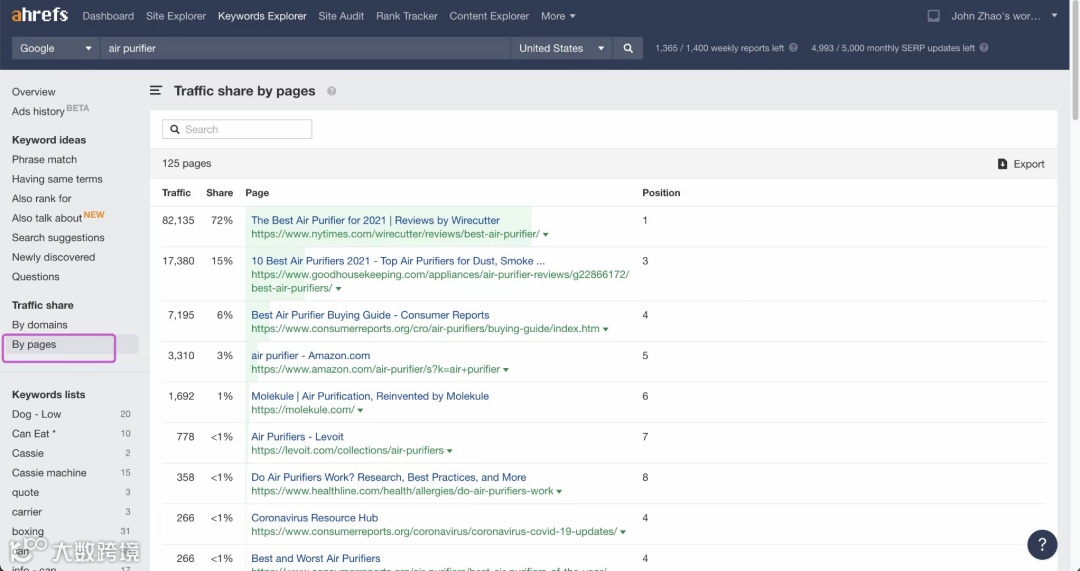The image size is (1080, 571).
Task: Toggle the sidebar hamburger menu icon
Action: 156,91
